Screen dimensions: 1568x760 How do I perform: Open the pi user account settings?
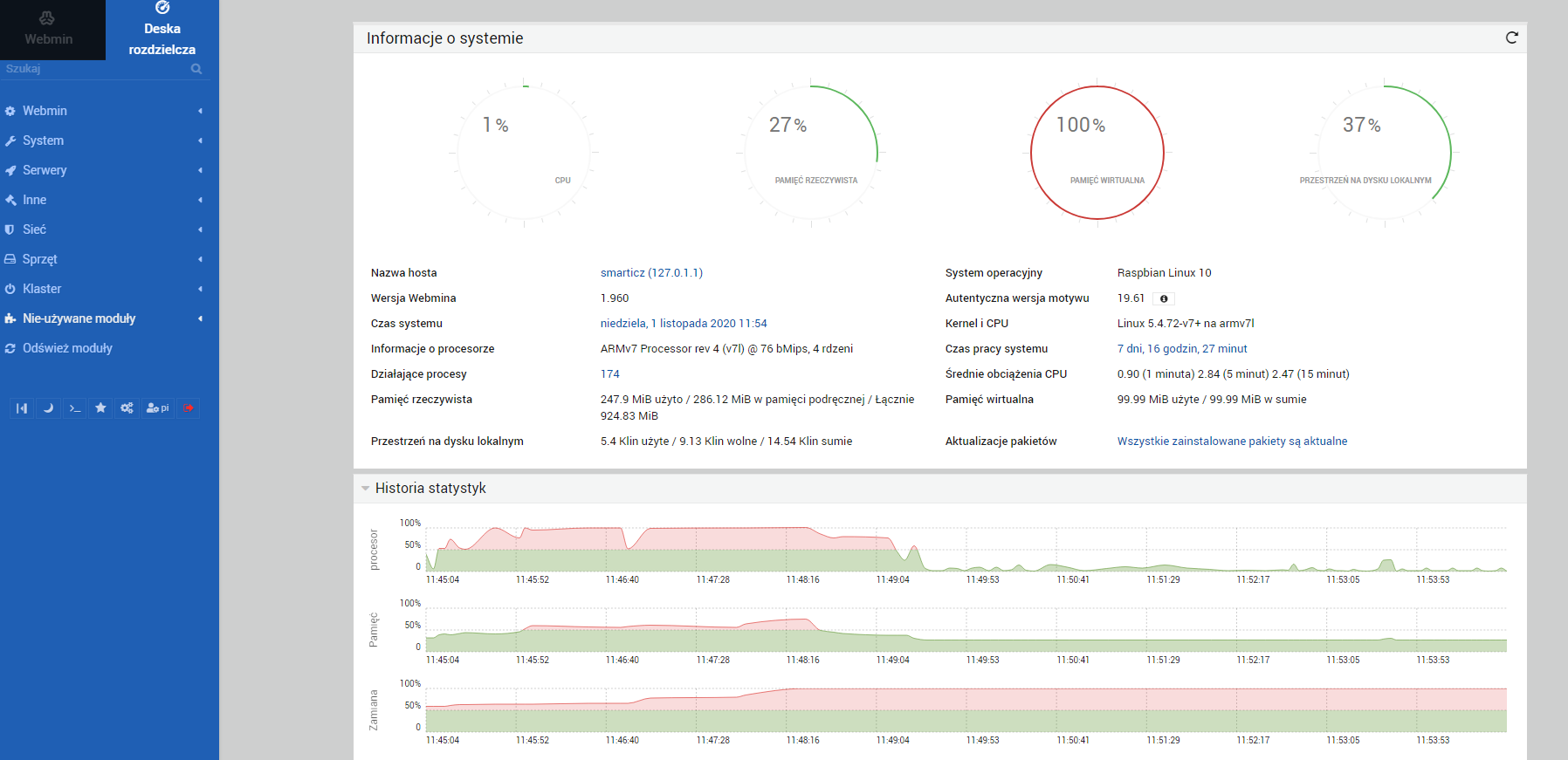(x=158, y=408)
